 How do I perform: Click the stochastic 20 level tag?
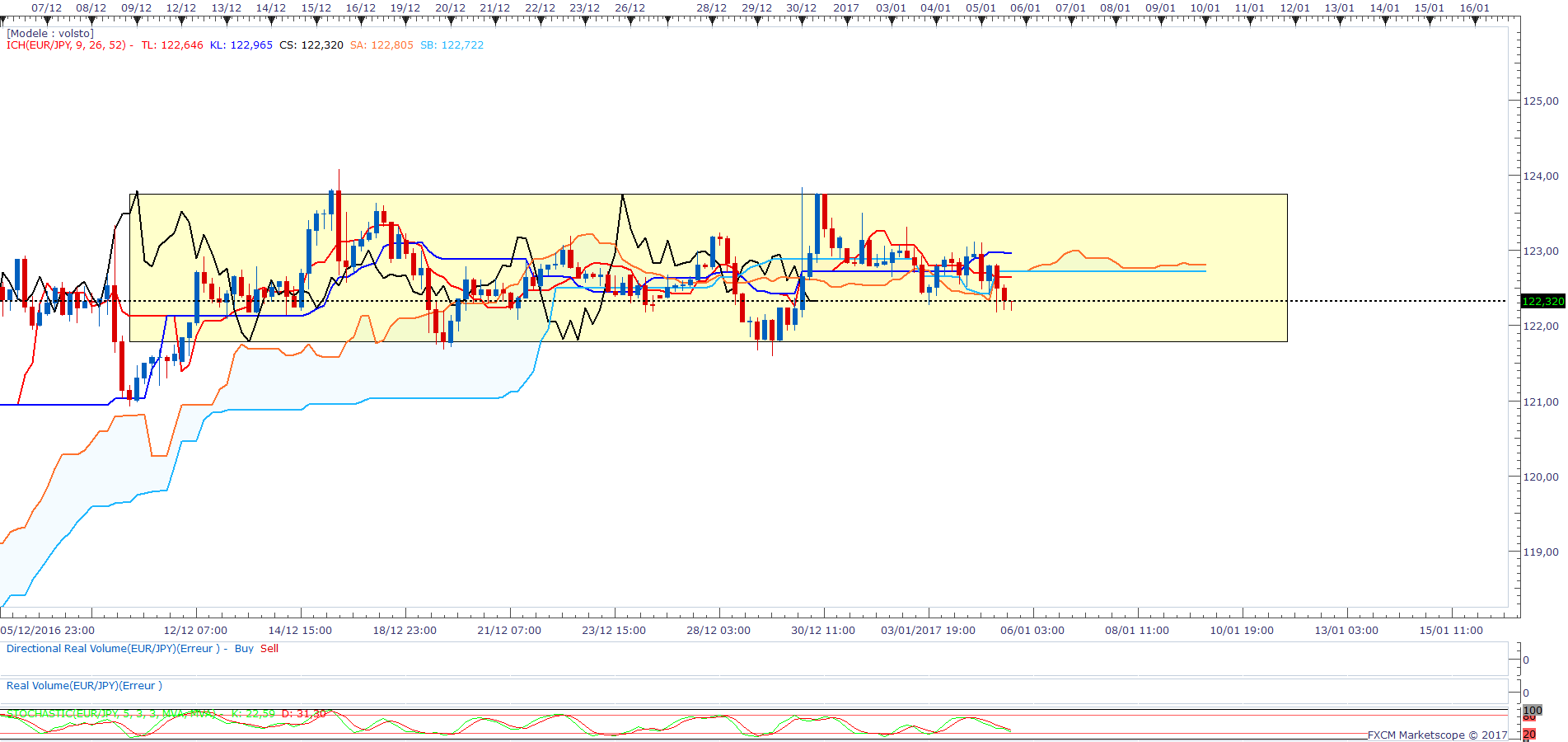(x=1529, y=735)
